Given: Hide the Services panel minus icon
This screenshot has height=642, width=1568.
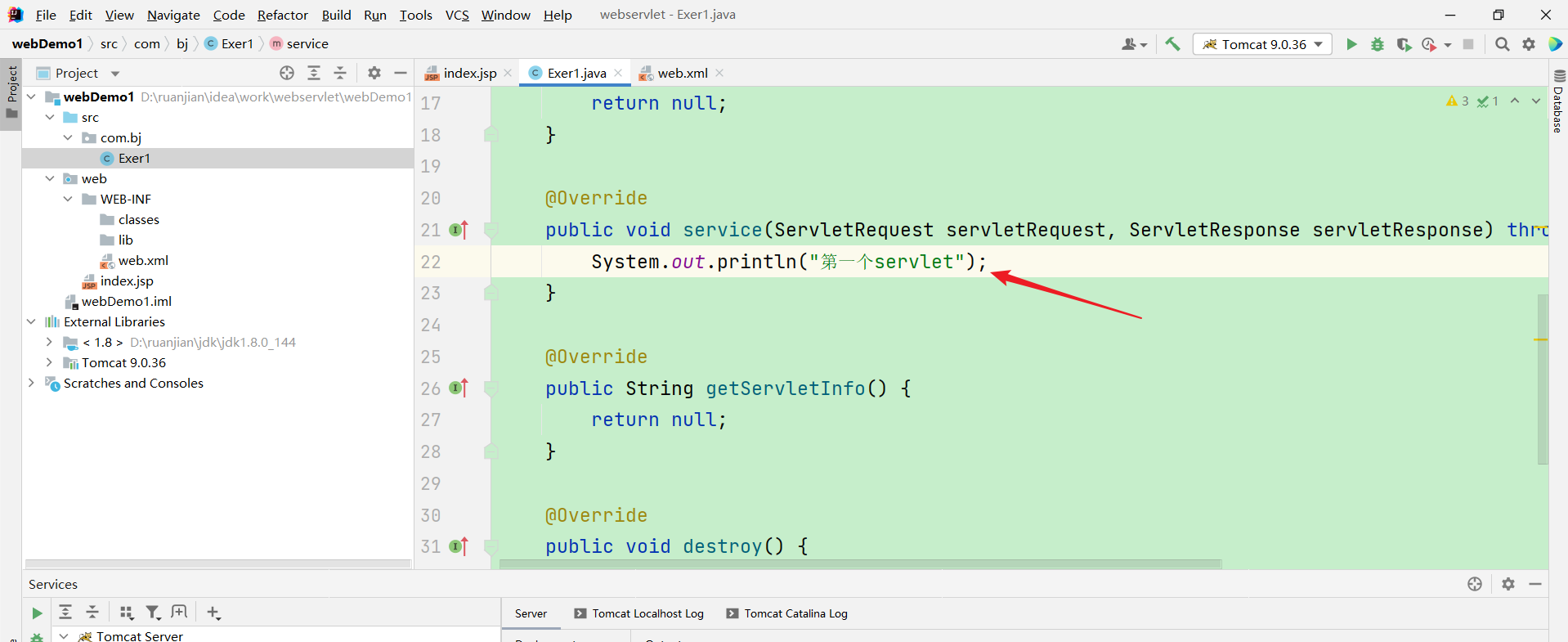Looking at the screenshot, I should [x=1535, y=584].
